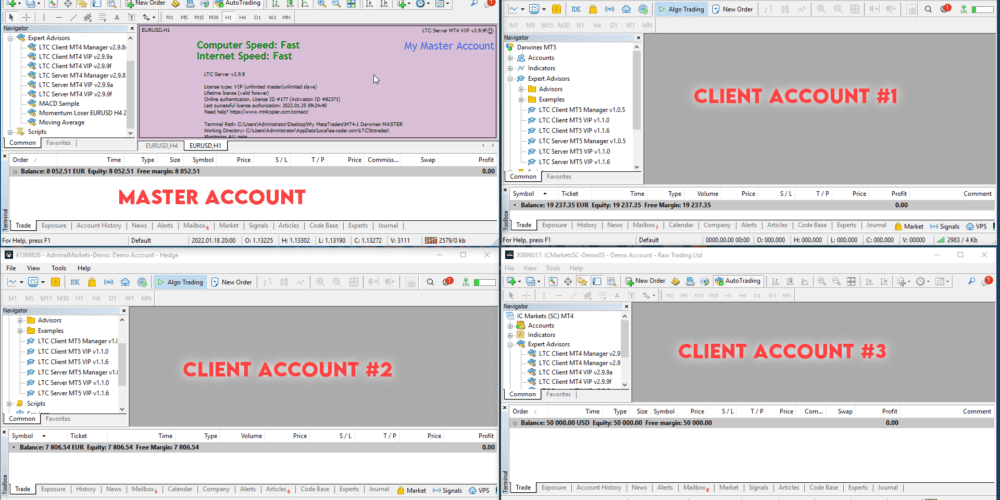This screenshot has height=500, width=1000.
Task: Open Market shopping bag icon in Client #1 toolbar
Action: (593, 10)
